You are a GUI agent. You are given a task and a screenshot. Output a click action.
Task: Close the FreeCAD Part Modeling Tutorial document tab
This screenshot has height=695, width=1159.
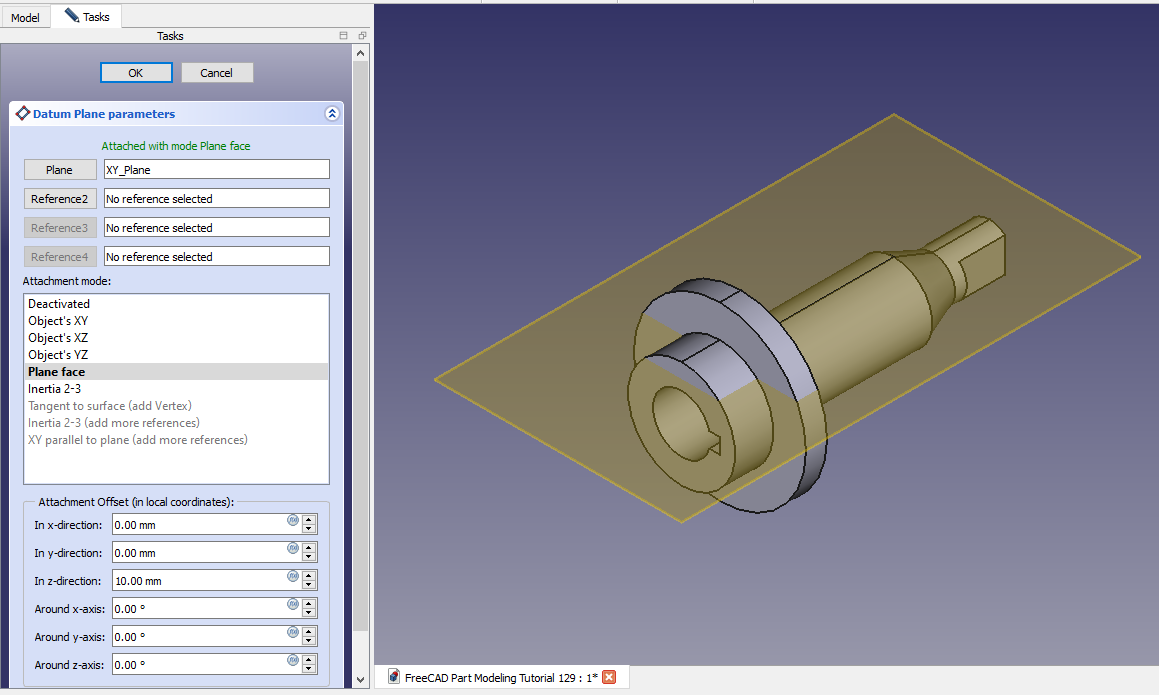pyautogui.click(x=609, y=677)
